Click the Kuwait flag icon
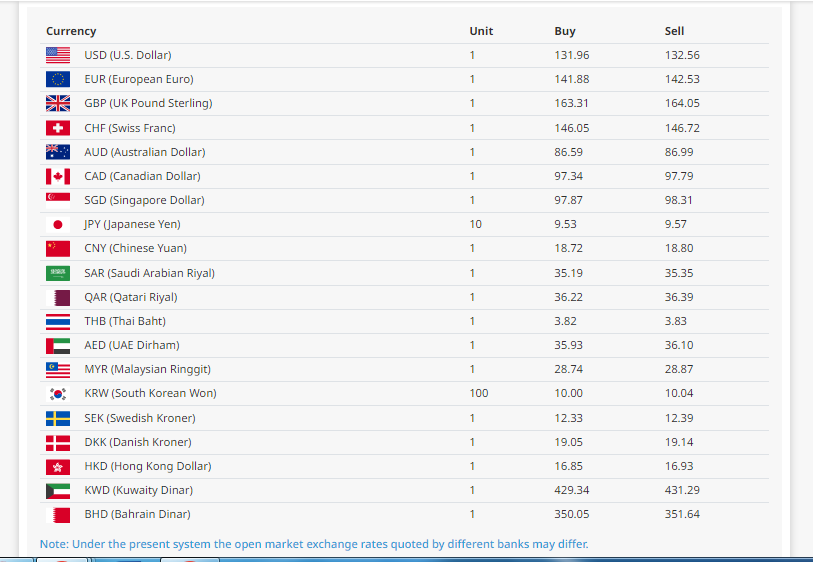813x562 pixels. [x=58, y=490]
